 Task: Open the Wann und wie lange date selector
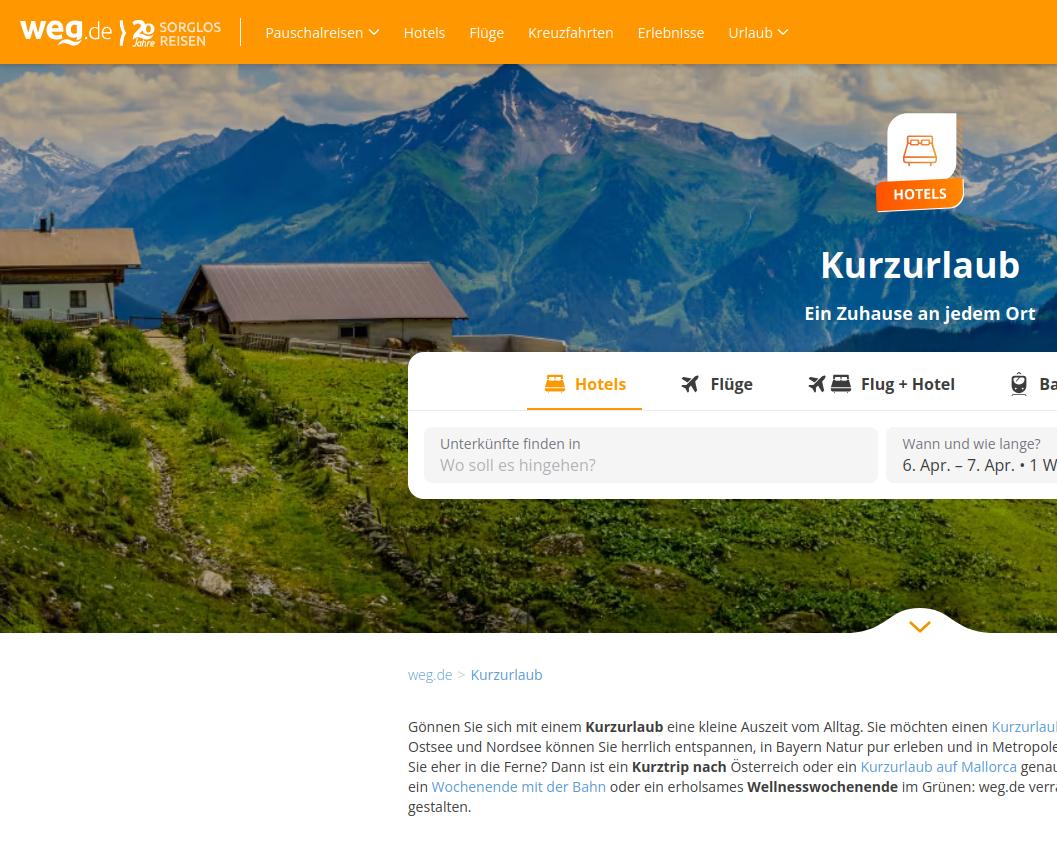(971, 455)
